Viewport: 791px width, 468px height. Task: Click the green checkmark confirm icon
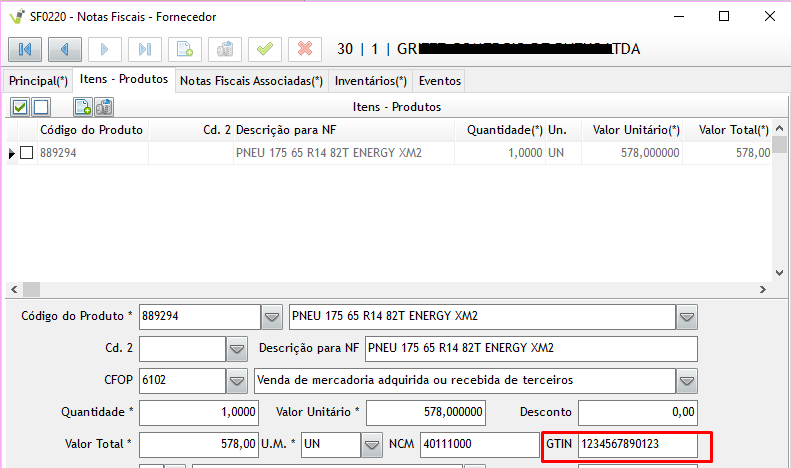tap(265, 49)
